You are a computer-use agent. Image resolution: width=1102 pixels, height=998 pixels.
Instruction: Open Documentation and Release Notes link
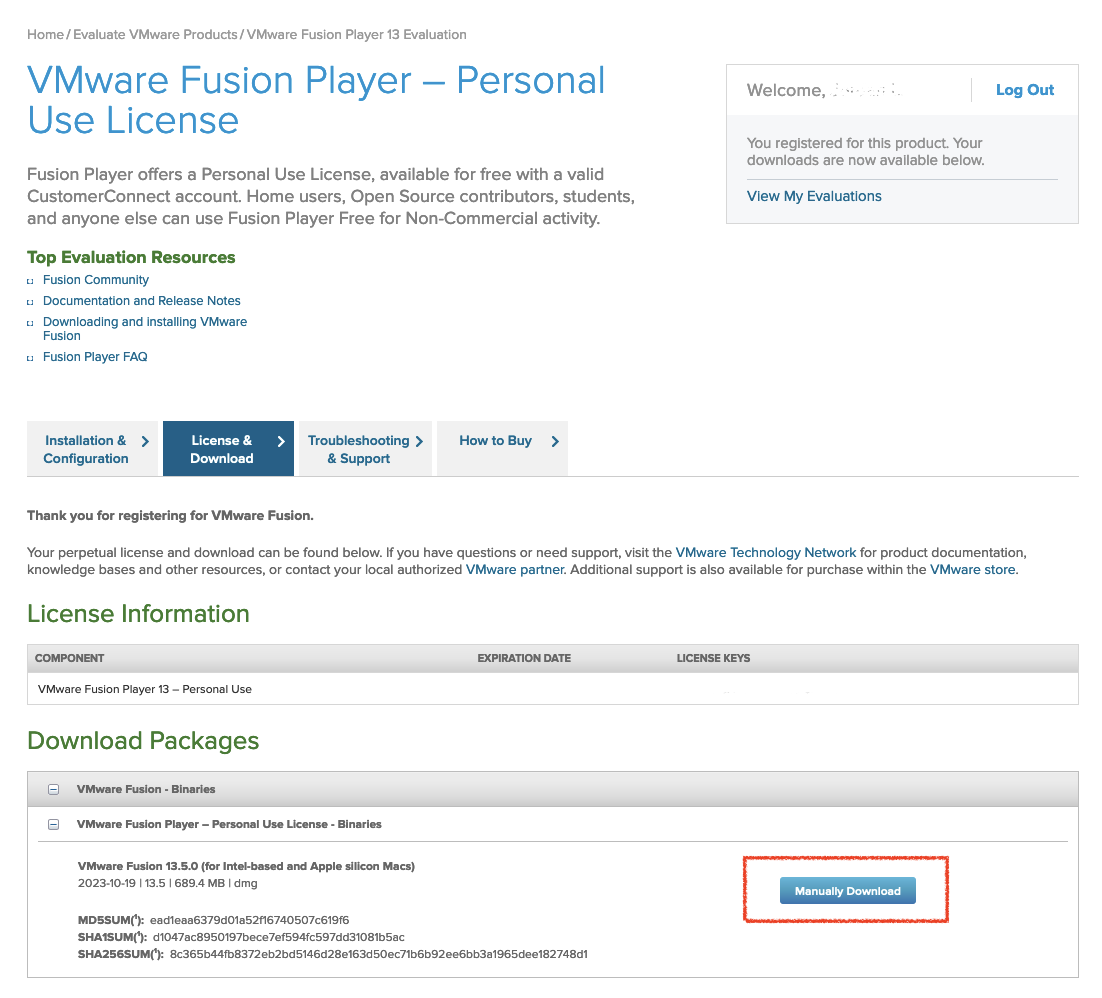coord(141,301)
